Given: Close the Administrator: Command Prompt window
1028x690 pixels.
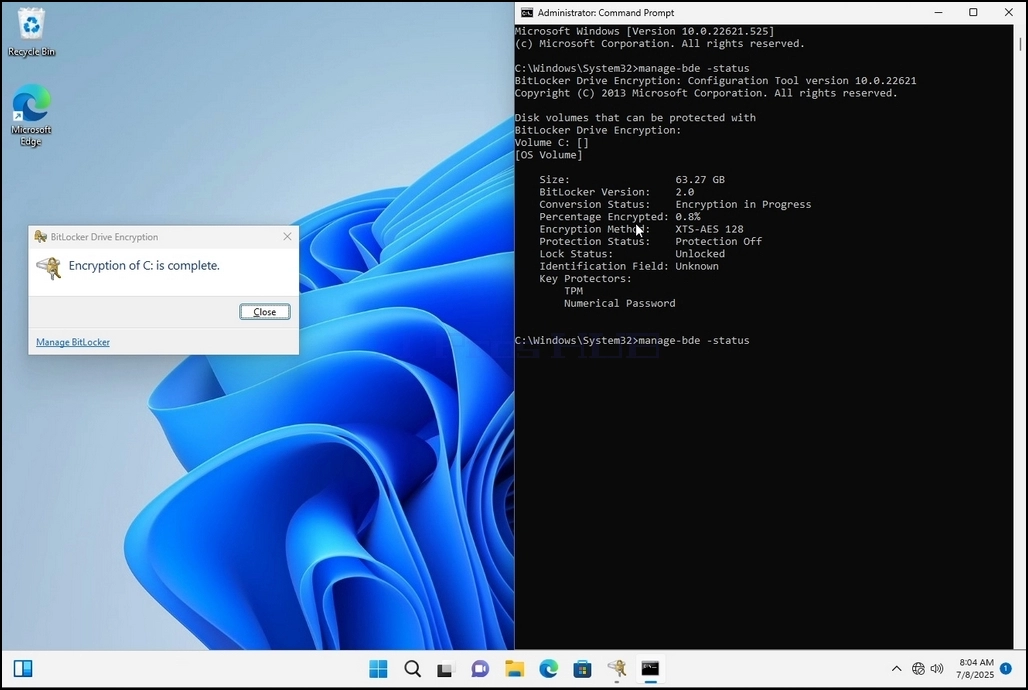Looking at the screenshot, I should (x=1008, y=12).
